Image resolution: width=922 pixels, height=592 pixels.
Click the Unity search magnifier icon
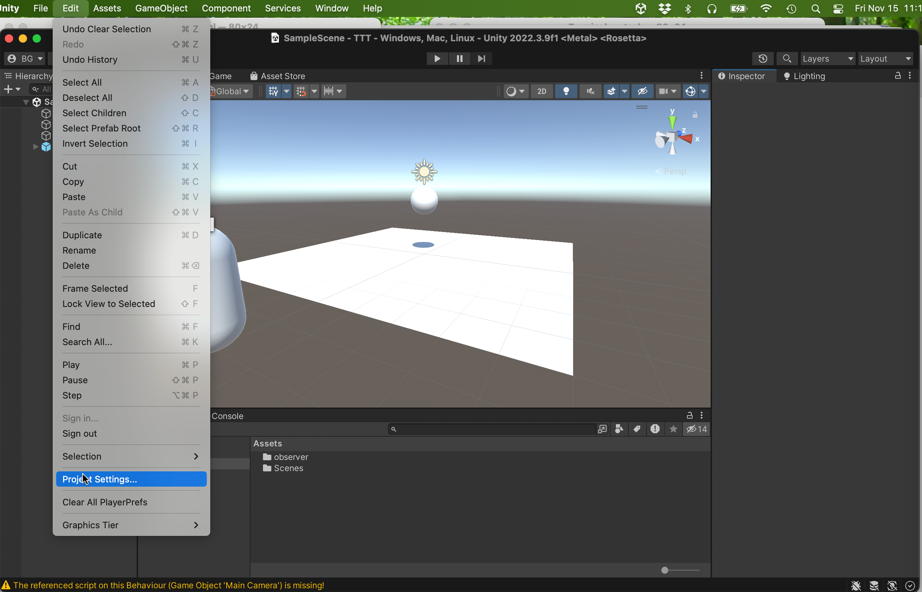point(787,59)
